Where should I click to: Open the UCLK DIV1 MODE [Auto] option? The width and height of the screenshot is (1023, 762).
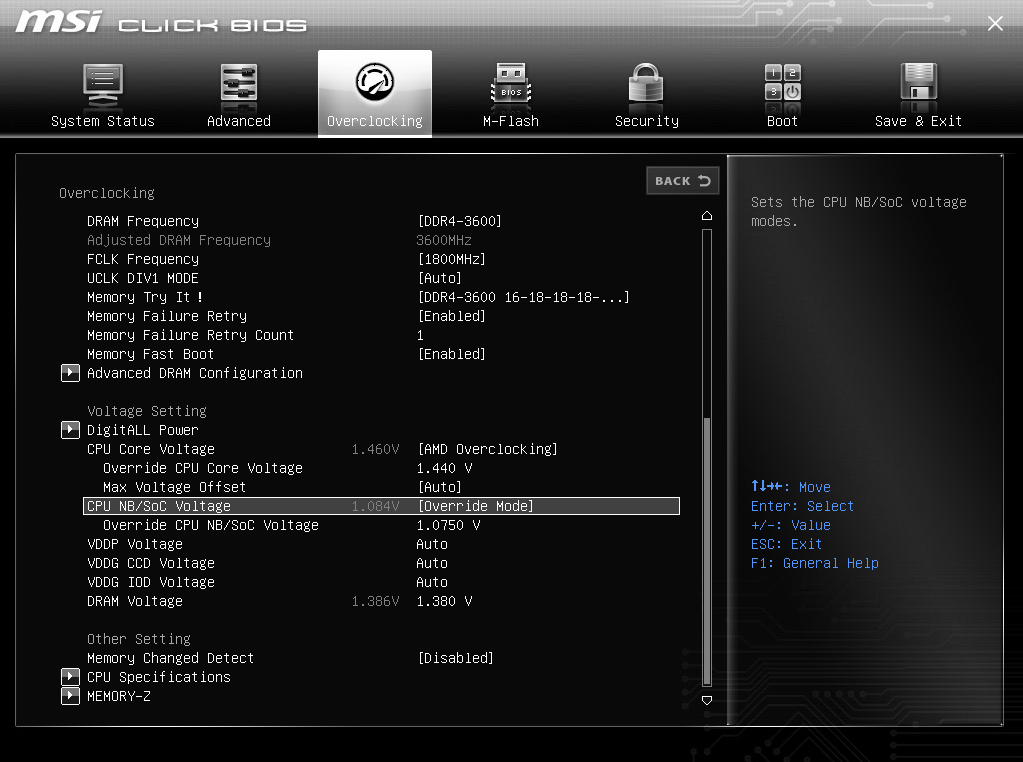(x=440, y=278)
